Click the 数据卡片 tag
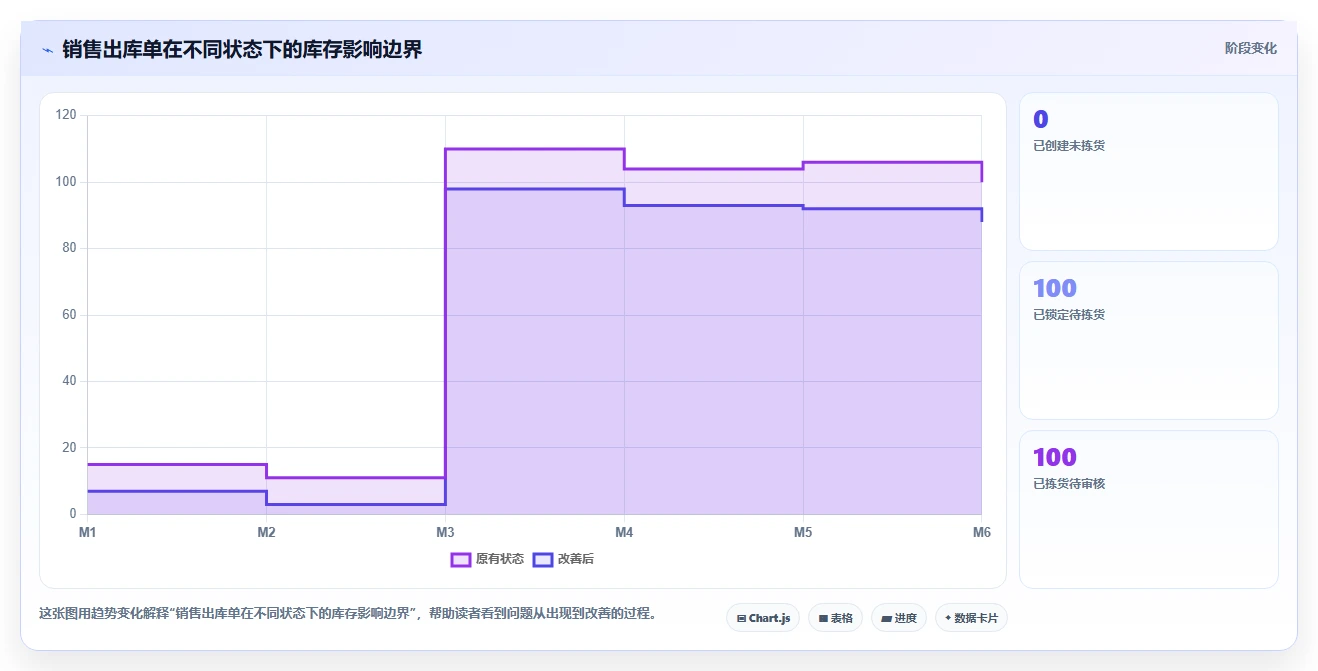The image size is (1318, 671). (x=971, y=618)
